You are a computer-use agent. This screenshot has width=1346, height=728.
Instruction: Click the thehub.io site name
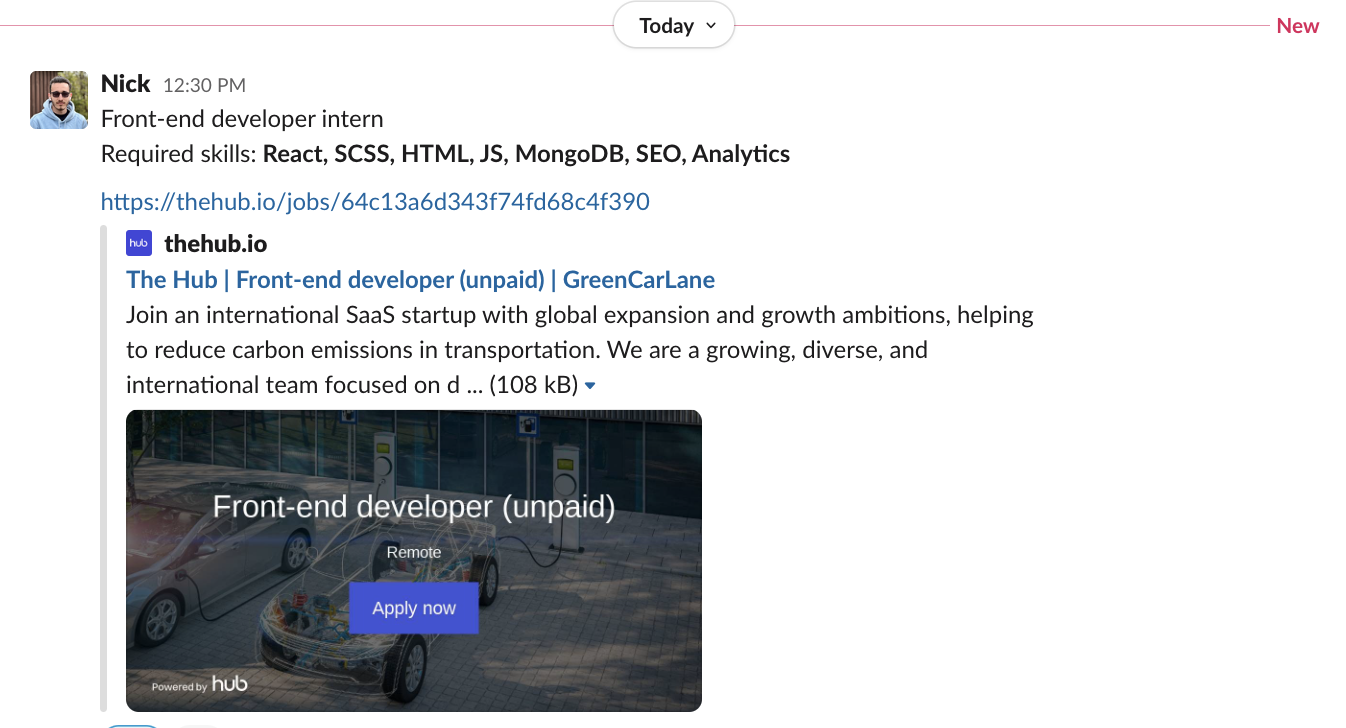(215, 244)
